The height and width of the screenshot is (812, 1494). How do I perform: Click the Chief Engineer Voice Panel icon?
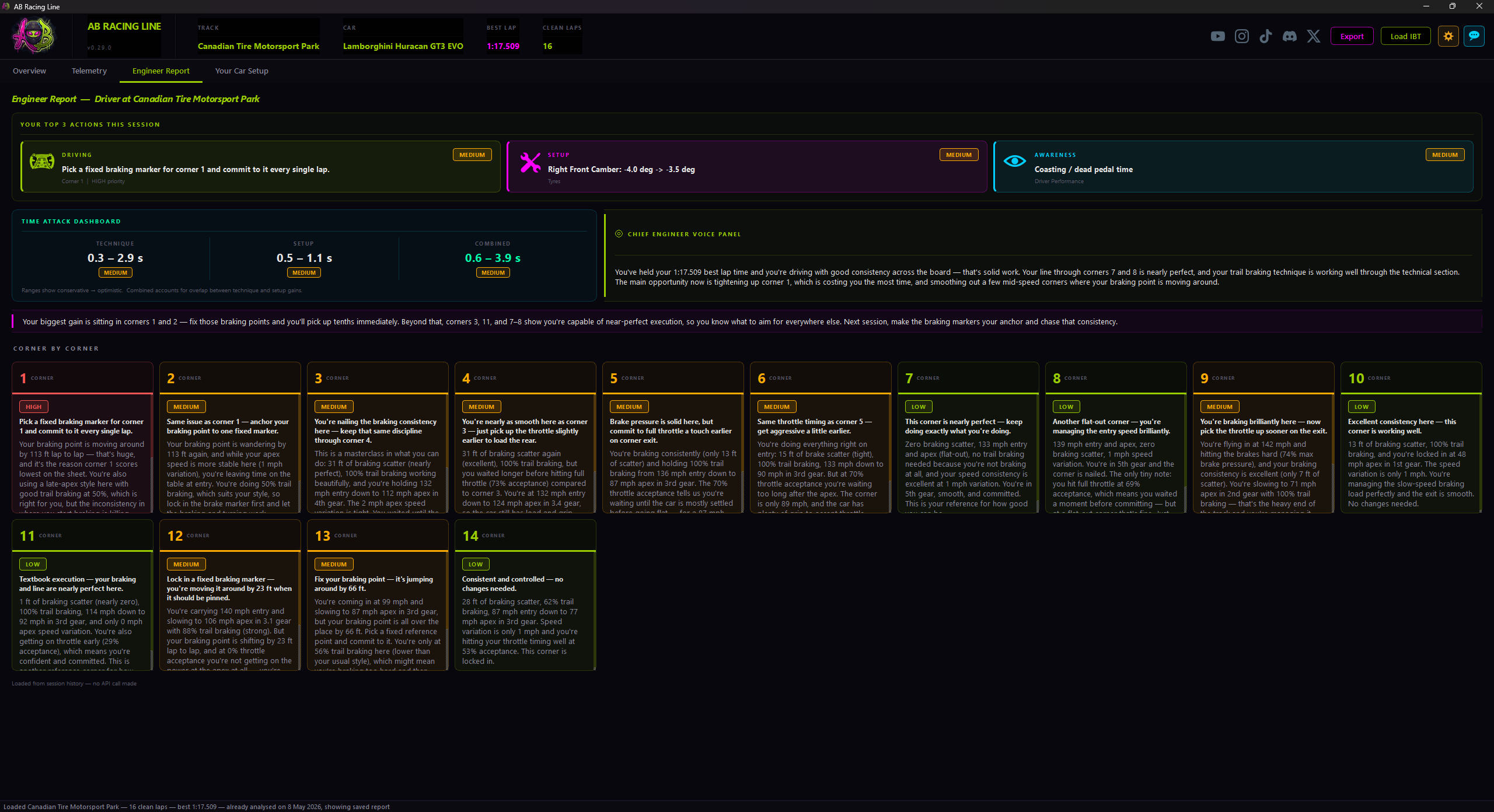[x=619, y=234]
